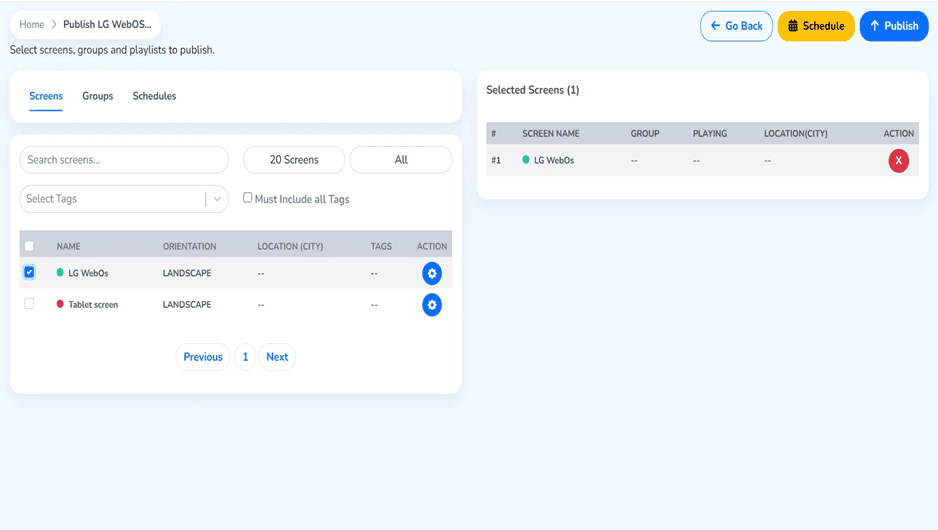The height and width of the screenshot is (530, 938).
Task: Open settings gear for Tablet screen row
Action: tap(432, 305)
